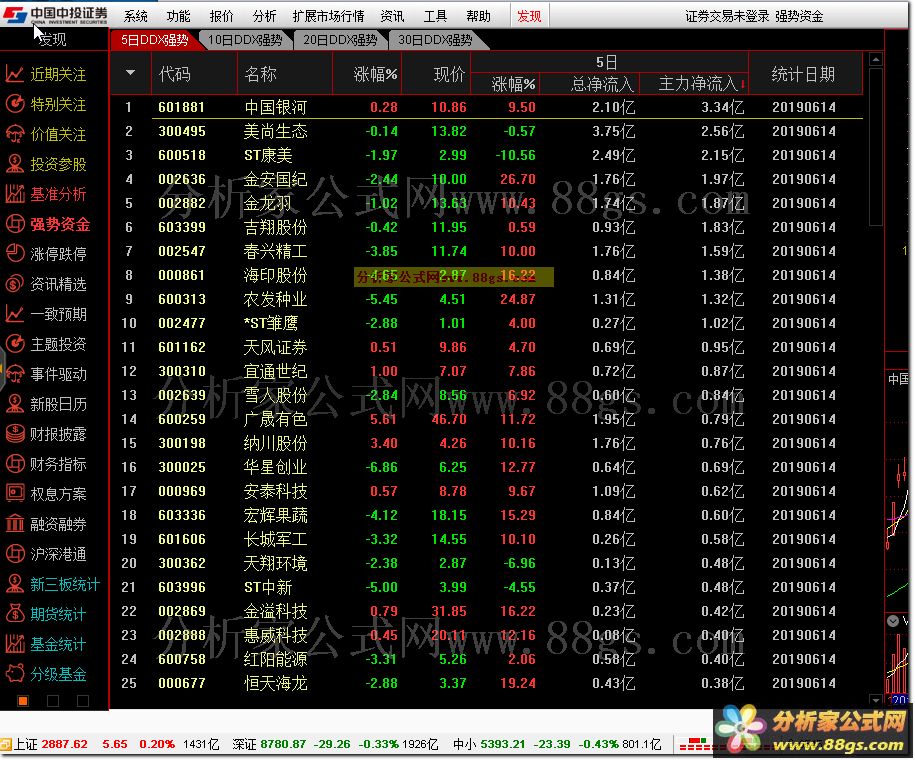Click the scrollbar up arrow
Image resolution: width=915 pixels, height=760 pixels.
pyautogui.click(x=875, y=59)
